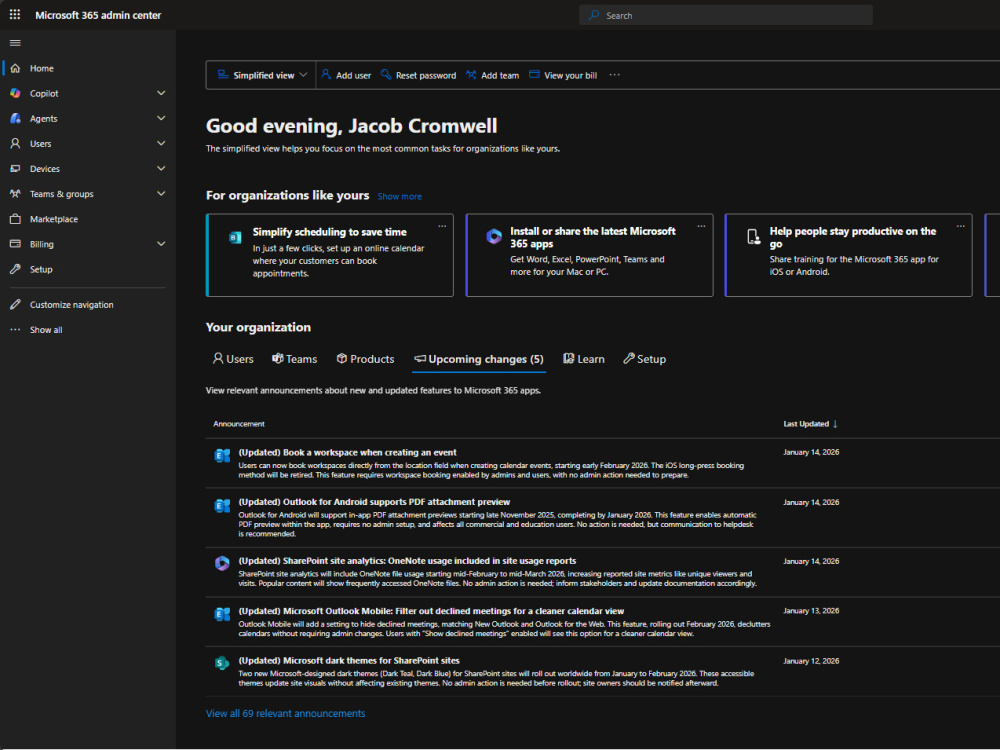Open the Simplified view dropdown

click(x=262, y=75)
